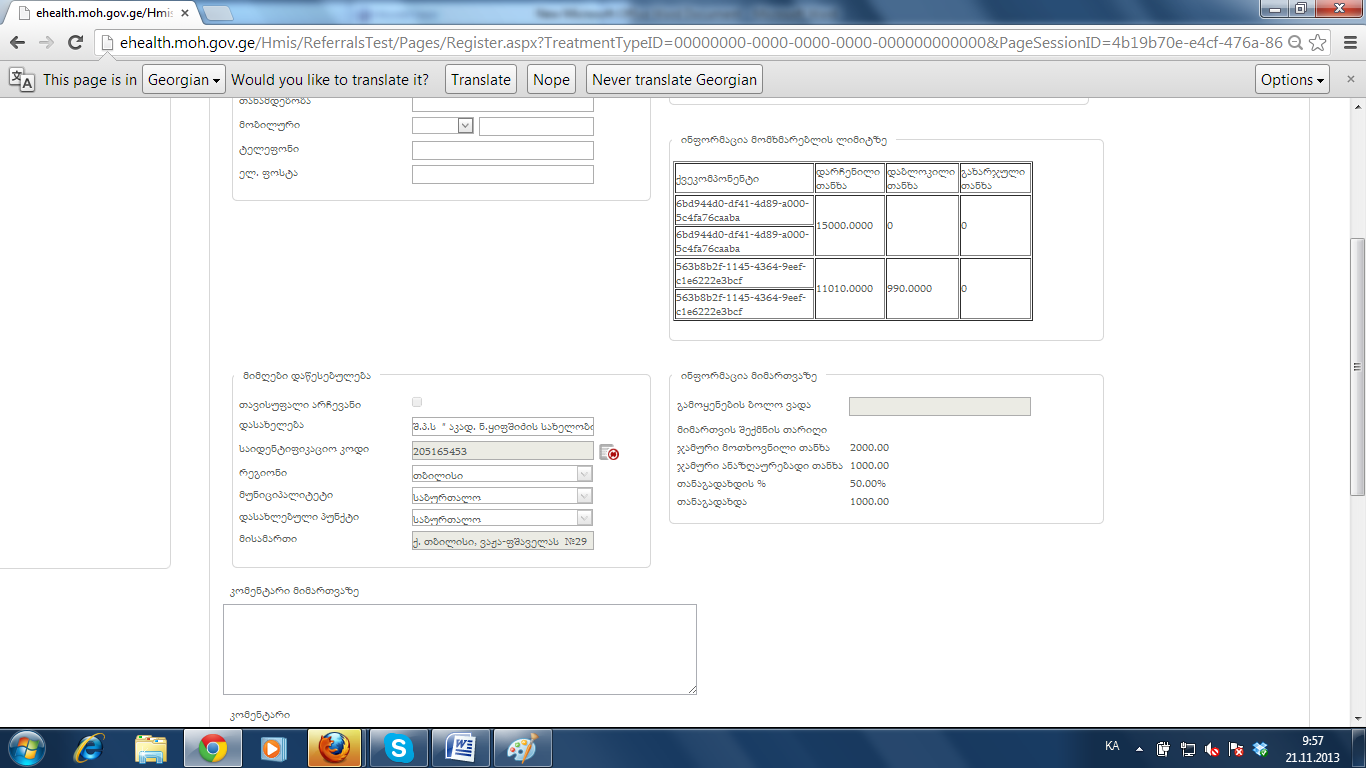
Task: Click the search magnifier in address bar
Action: tap(1294, 43)
